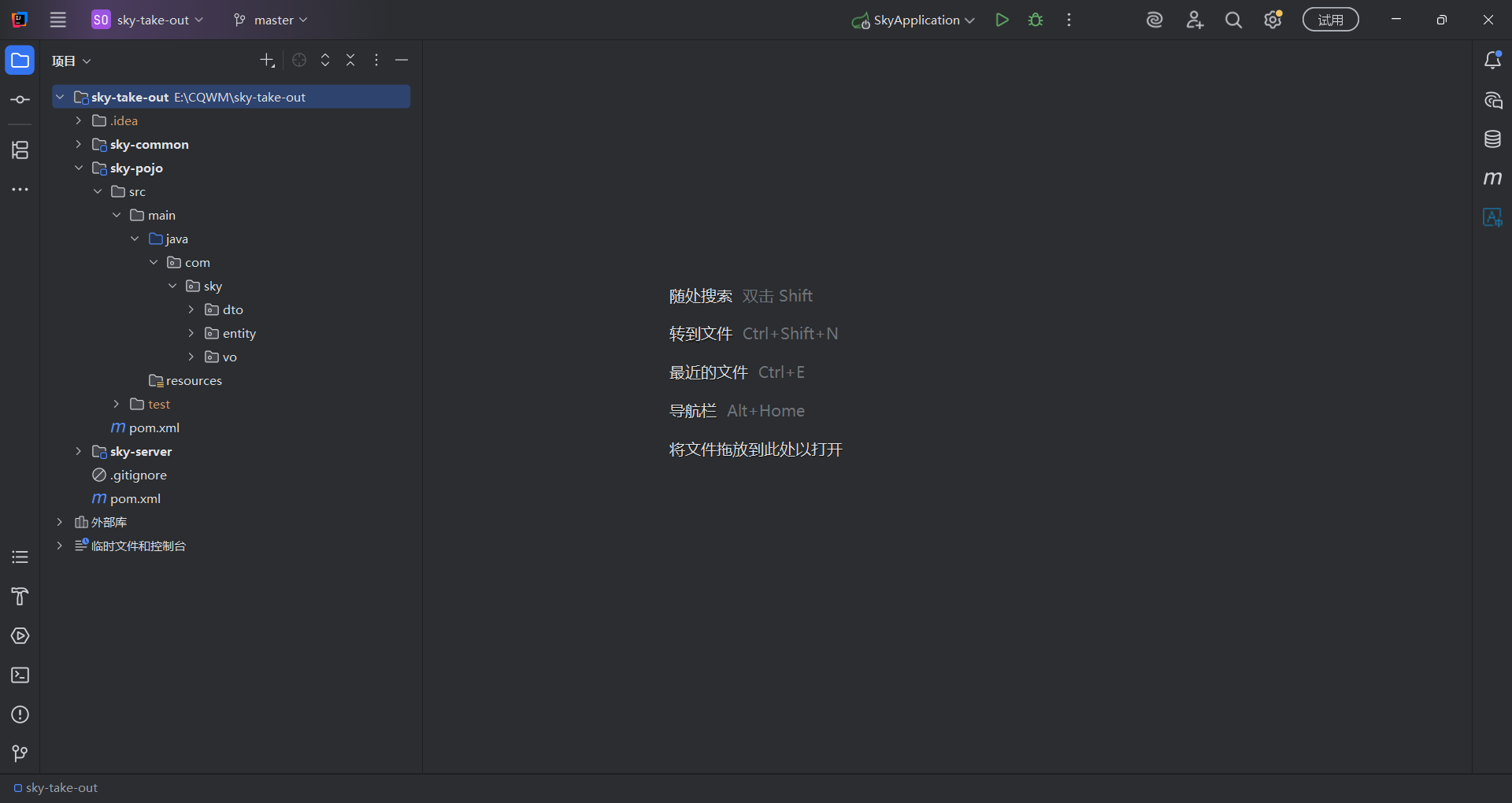Expand the sky-server module
Screen dimensions: 1512x803
[x=78, y=451]
